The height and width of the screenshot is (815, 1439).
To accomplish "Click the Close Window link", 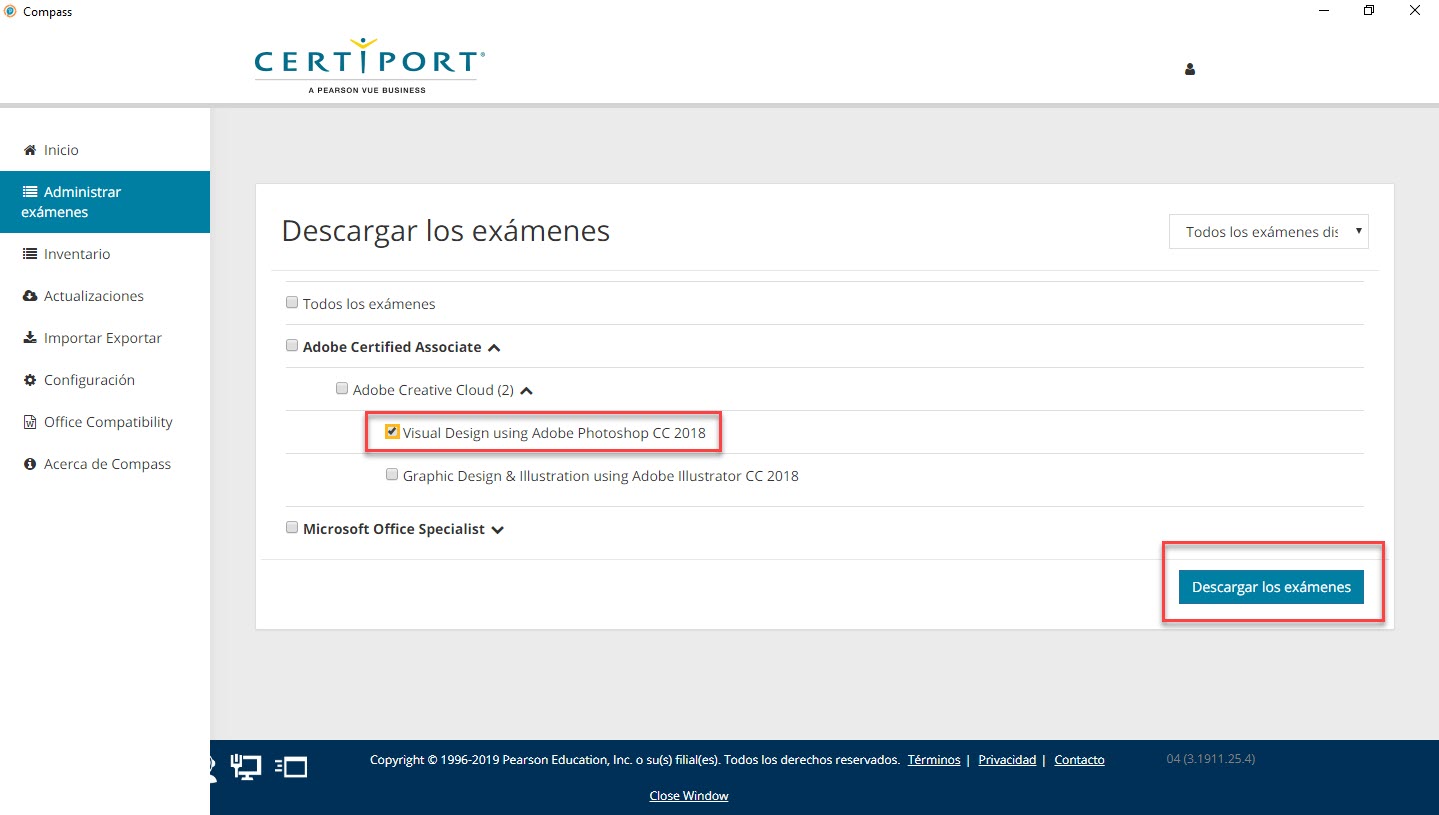I will [689, 796].
